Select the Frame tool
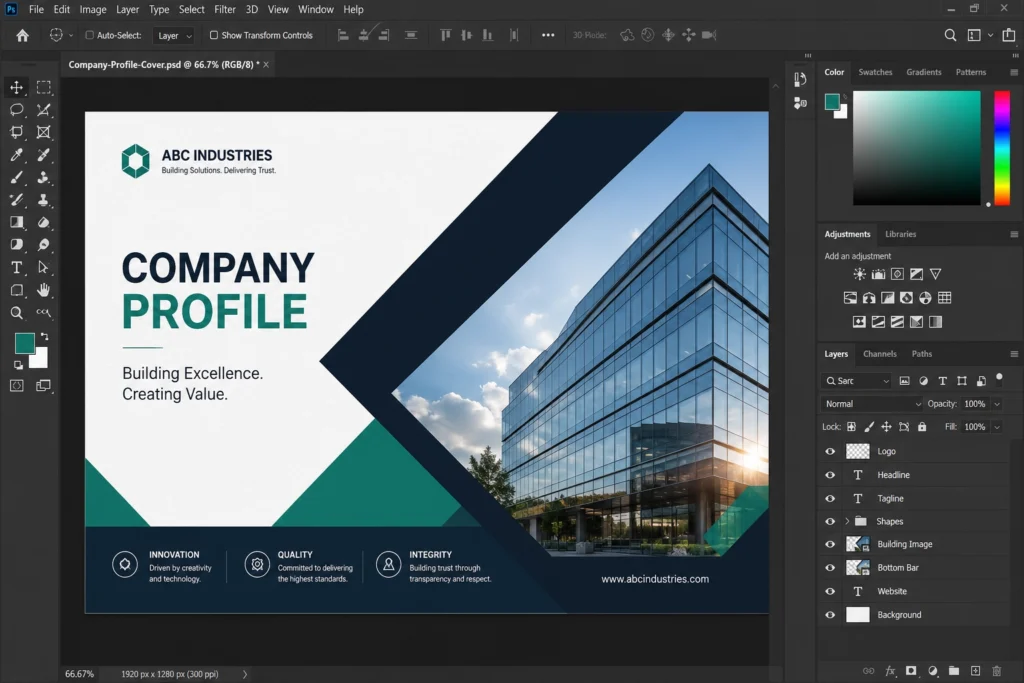The height and width of the screenshot is (683, 1024). coord(44,132)
